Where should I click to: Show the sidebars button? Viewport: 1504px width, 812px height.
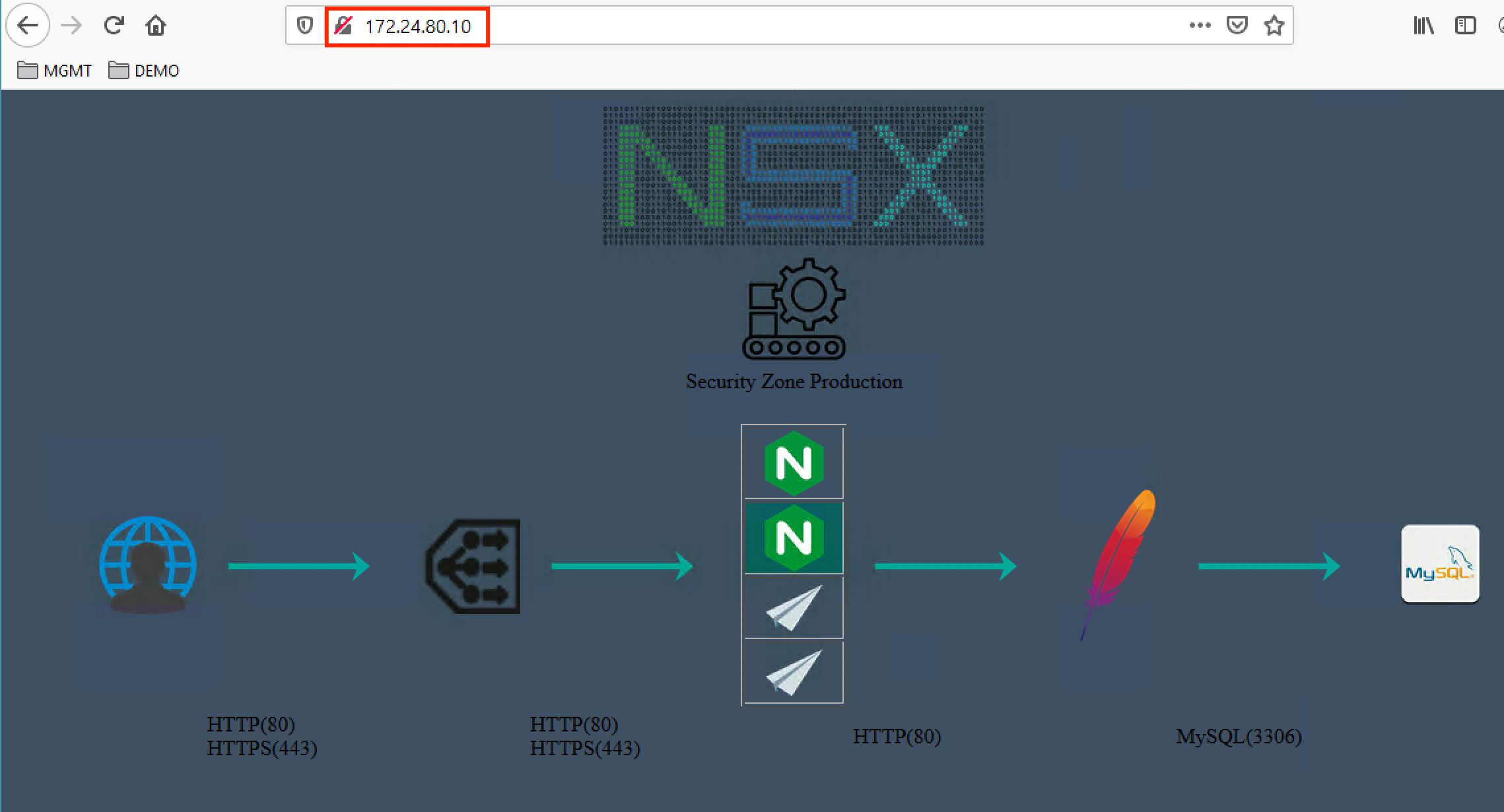point(1465,26)
